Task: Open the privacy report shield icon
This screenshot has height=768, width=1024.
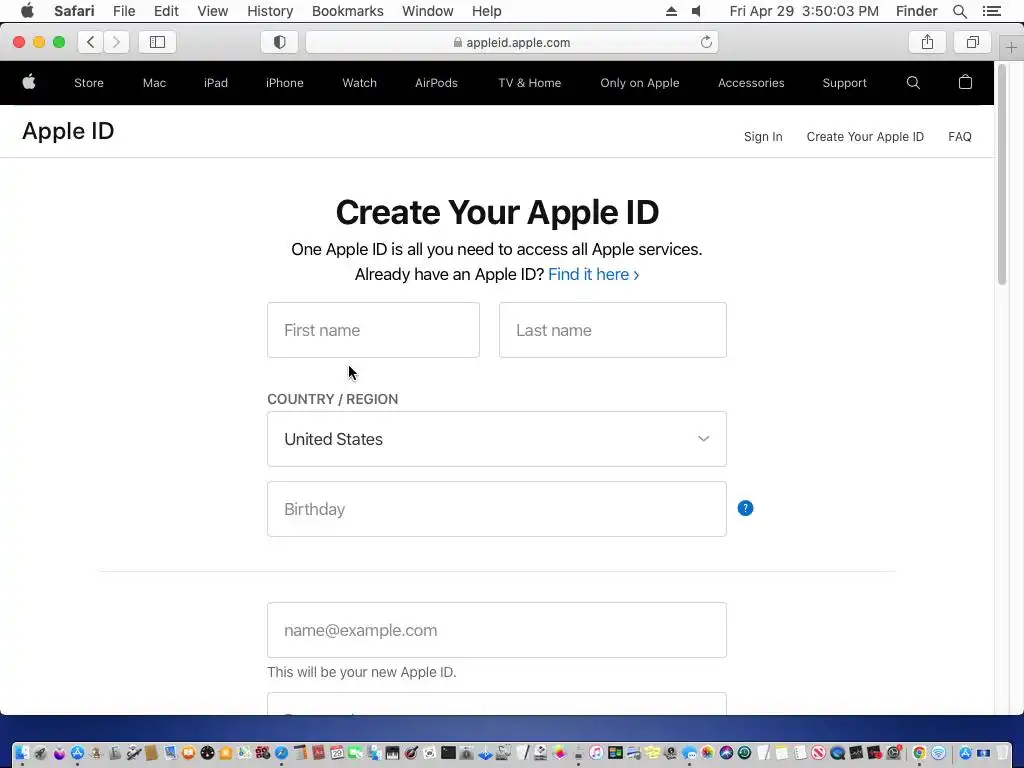Action: 280,42
